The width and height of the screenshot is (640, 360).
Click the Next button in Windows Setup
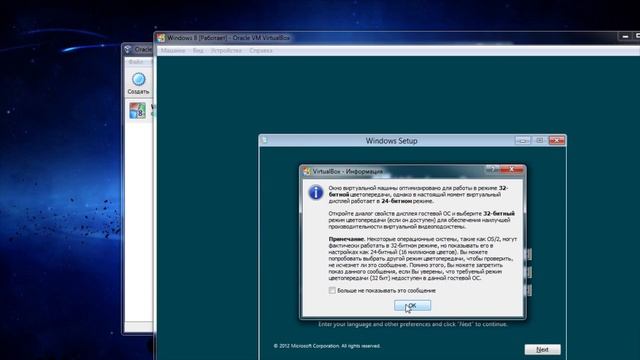pyautogui.click(x=542, y=349)
